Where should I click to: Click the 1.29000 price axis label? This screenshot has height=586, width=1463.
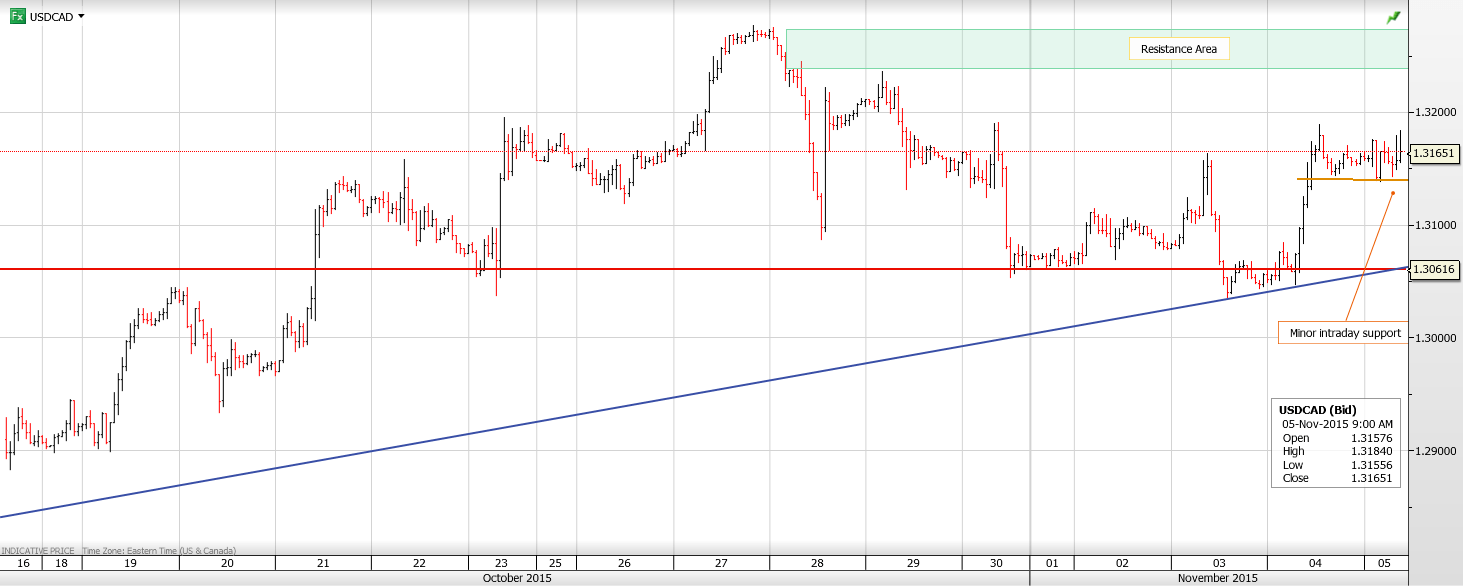pos(1434,451)
